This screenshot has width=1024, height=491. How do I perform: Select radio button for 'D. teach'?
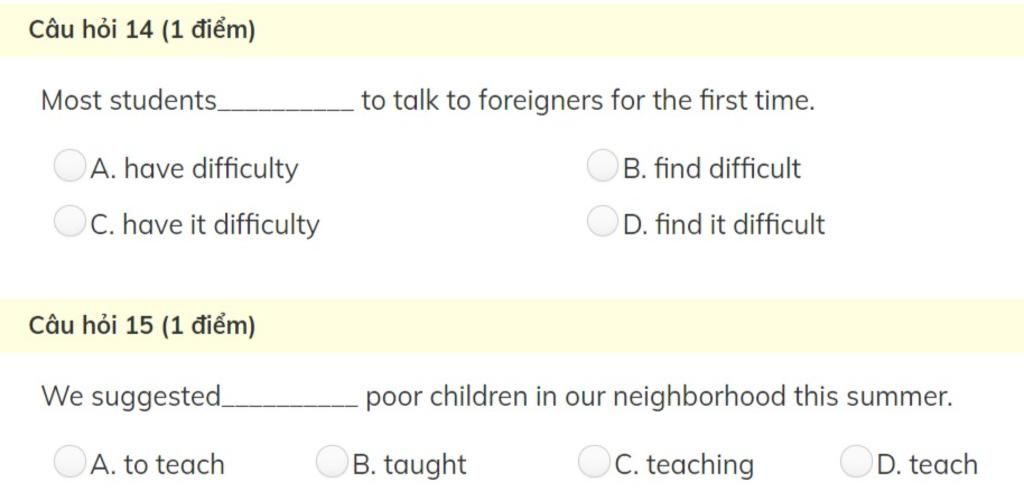coord(856,462)
